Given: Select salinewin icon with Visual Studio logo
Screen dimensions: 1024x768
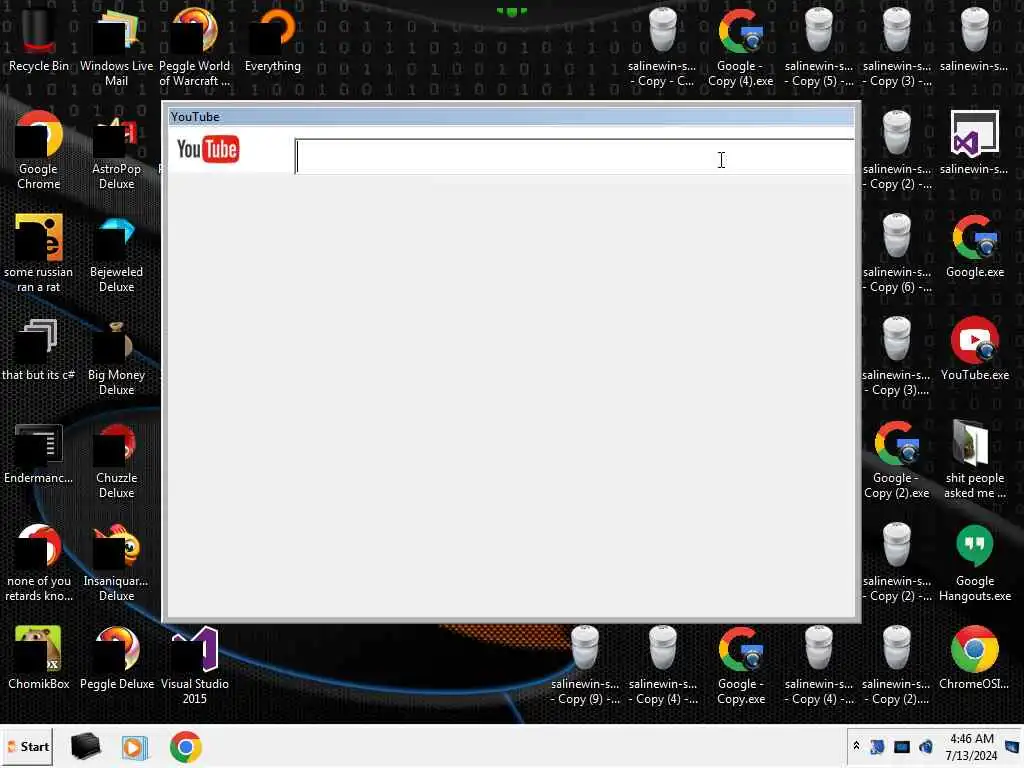Looking at the screenshot, I should pos(974,142).
